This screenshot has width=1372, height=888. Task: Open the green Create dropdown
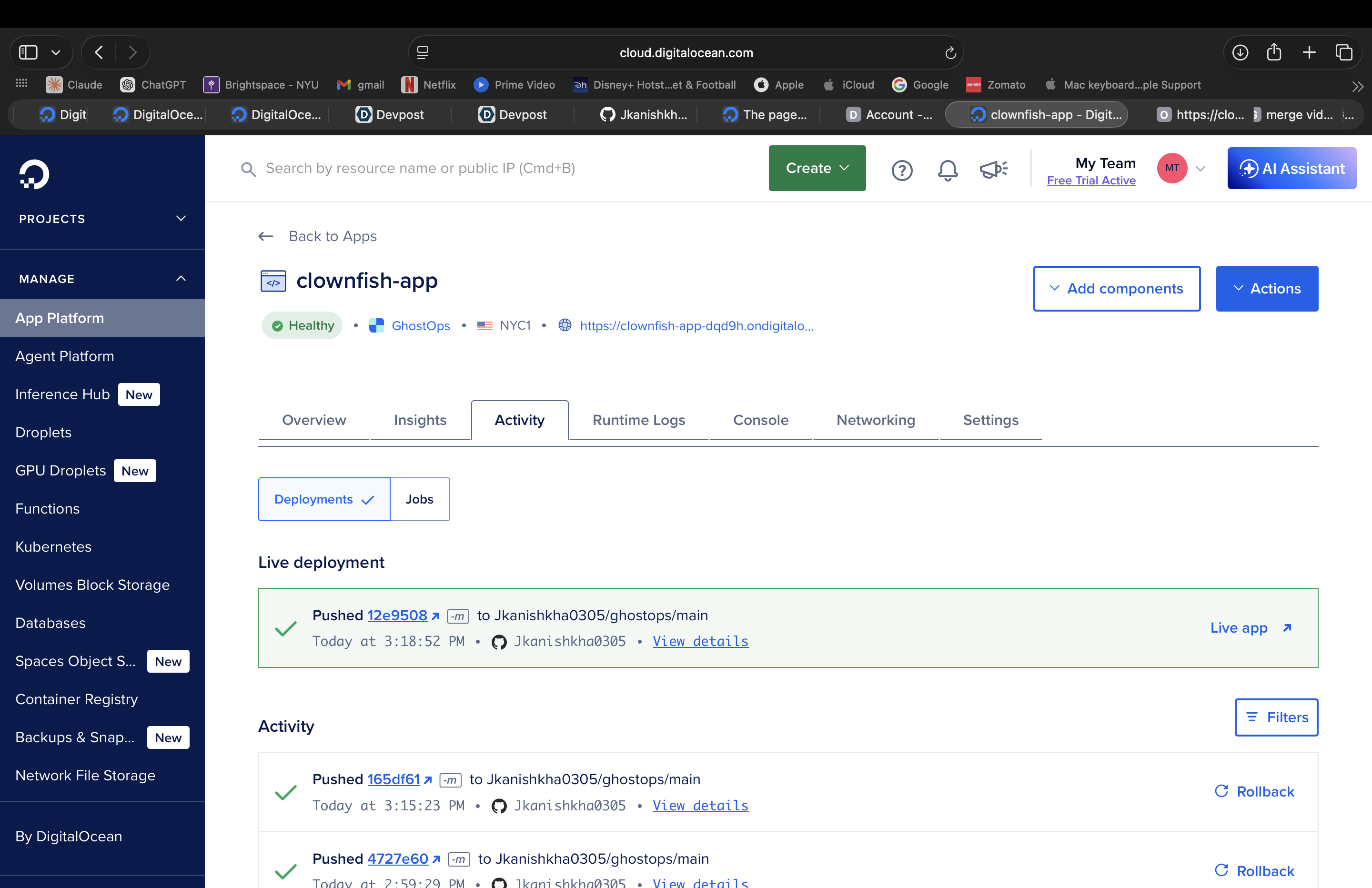(817, 168)
